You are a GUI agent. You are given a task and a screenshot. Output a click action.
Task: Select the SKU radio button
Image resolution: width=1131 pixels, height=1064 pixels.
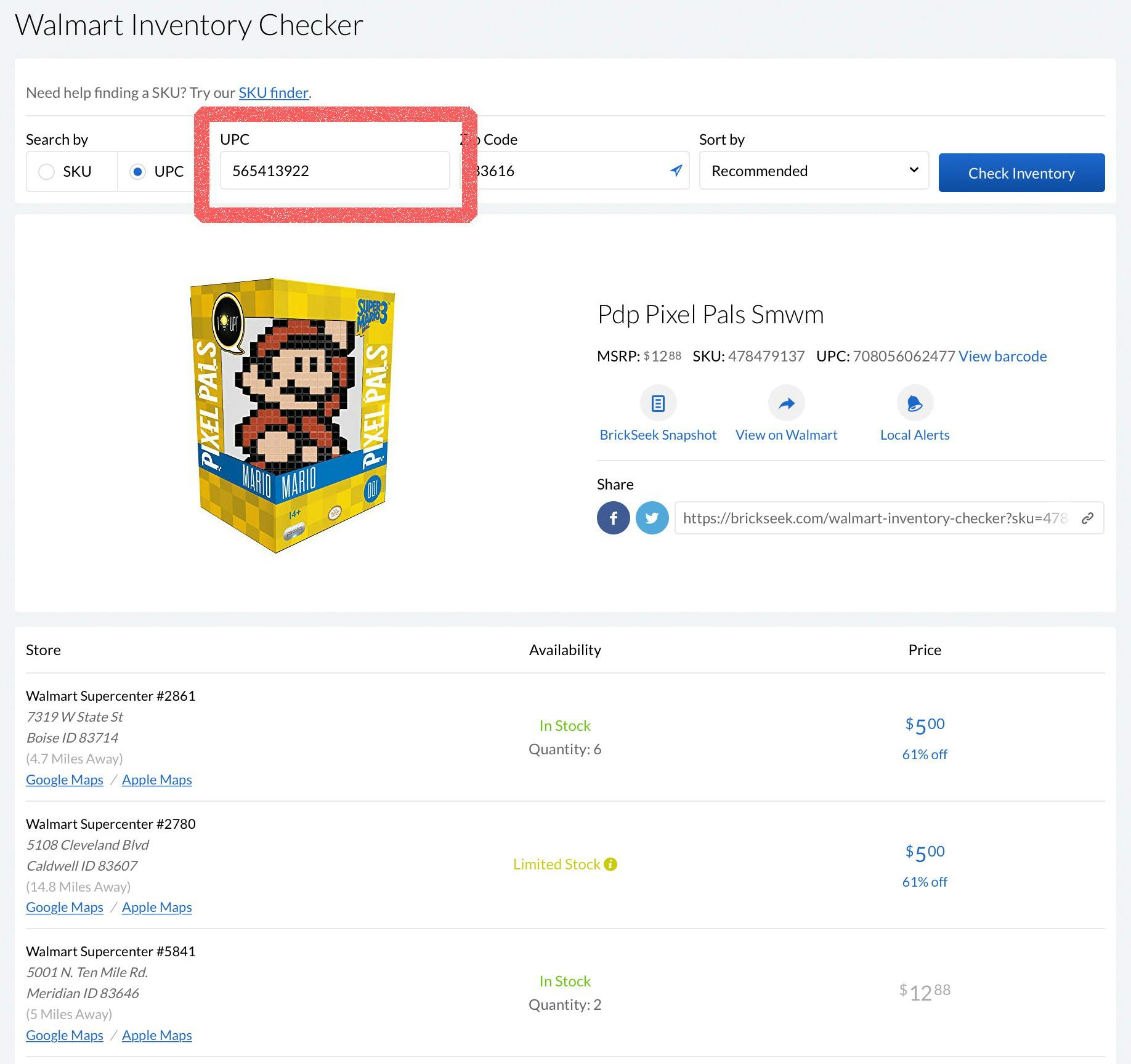coord(47,172)
